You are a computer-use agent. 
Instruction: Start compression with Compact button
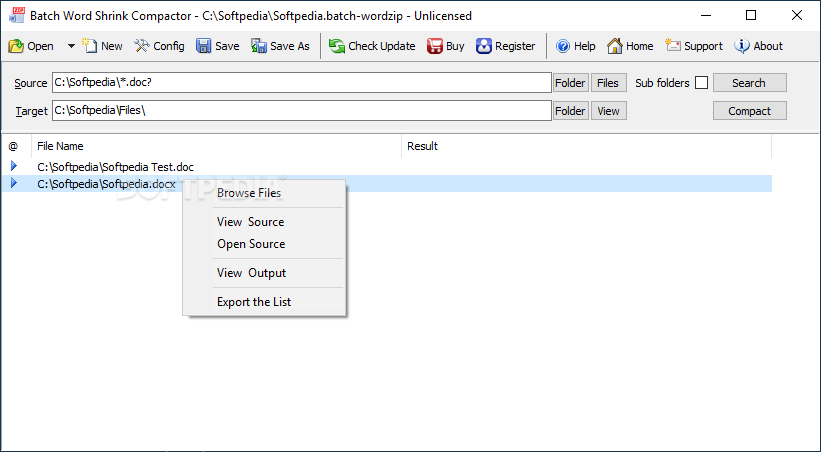(x=749, y=111)
